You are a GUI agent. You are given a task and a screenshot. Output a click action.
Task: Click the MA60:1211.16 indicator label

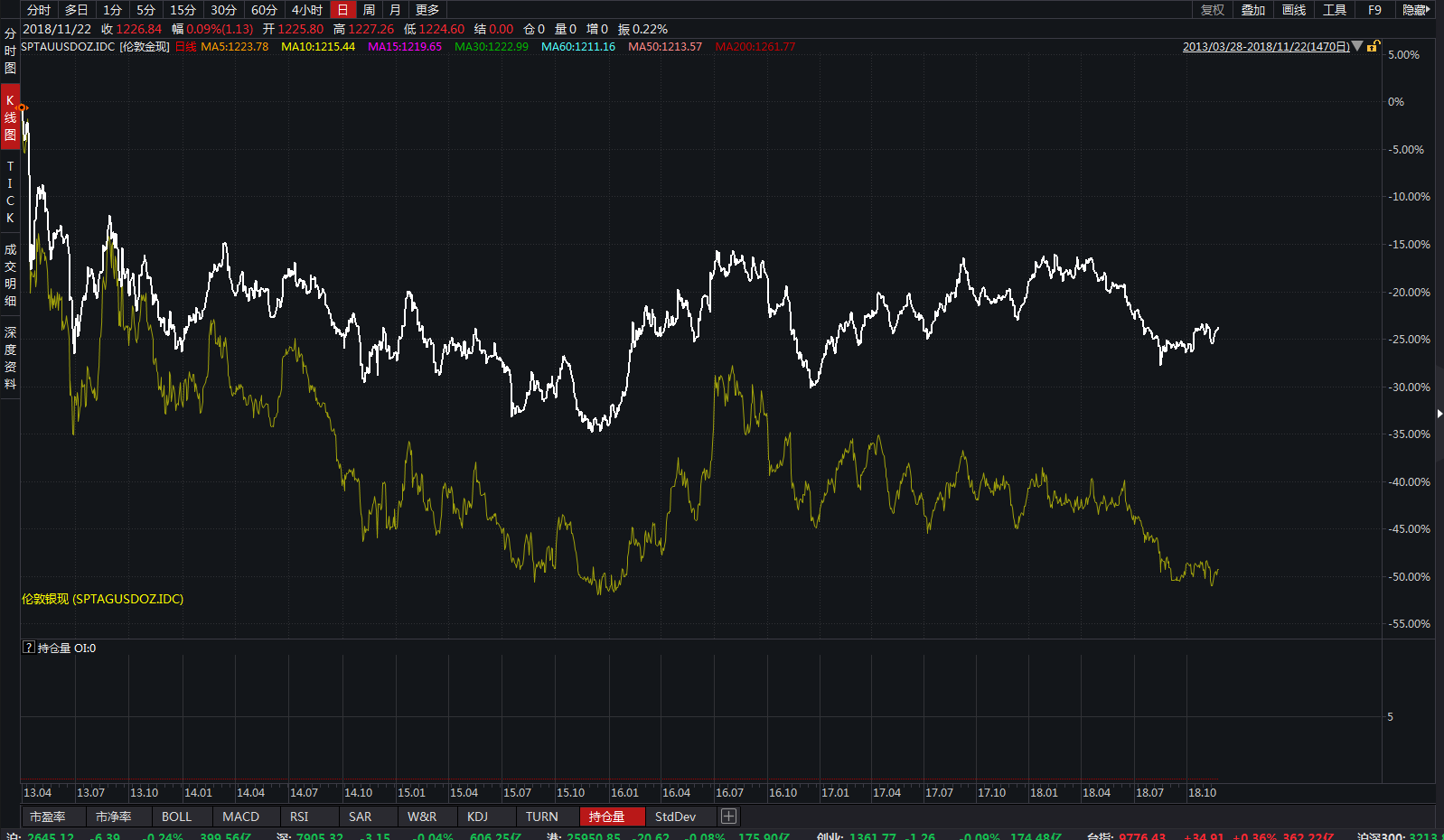tap(578, 46)
